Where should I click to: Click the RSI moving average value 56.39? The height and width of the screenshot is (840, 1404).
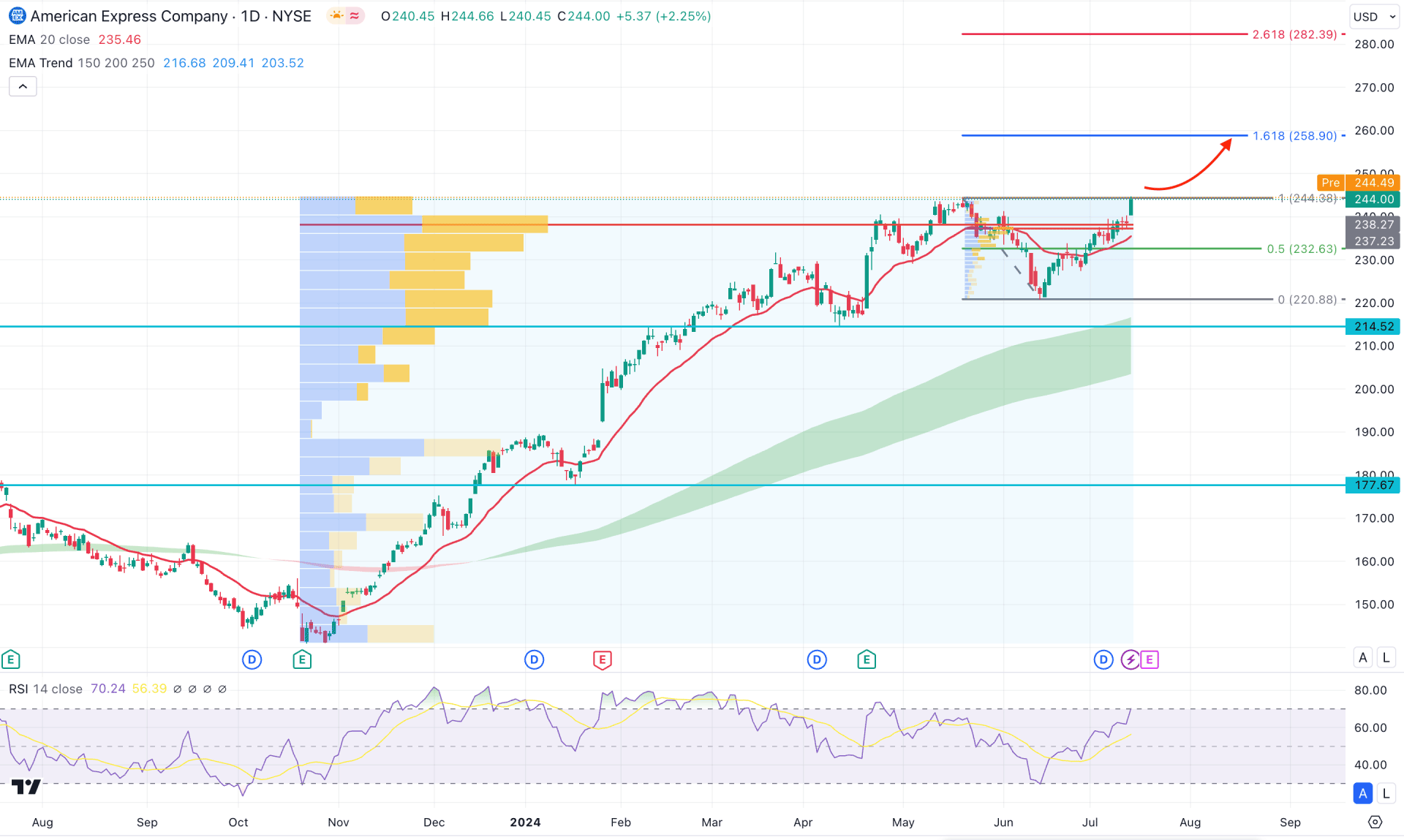coord(149,689)
